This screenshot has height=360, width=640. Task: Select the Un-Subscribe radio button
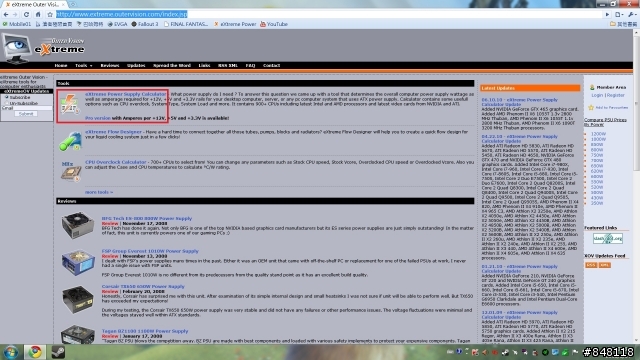tap(7, 103)
